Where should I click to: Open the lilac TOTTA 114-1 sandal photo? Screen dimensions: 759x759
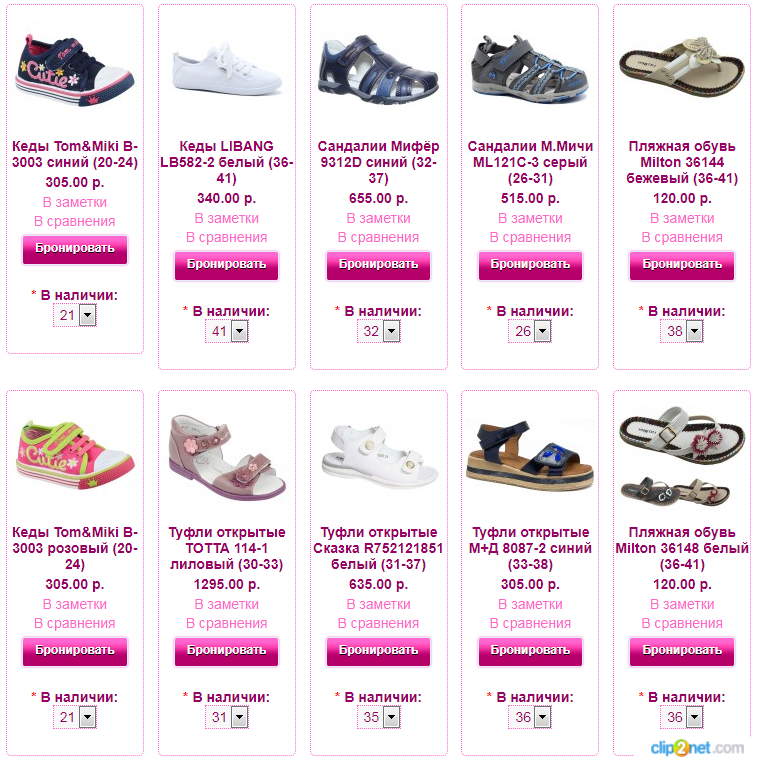pos(227,458)
